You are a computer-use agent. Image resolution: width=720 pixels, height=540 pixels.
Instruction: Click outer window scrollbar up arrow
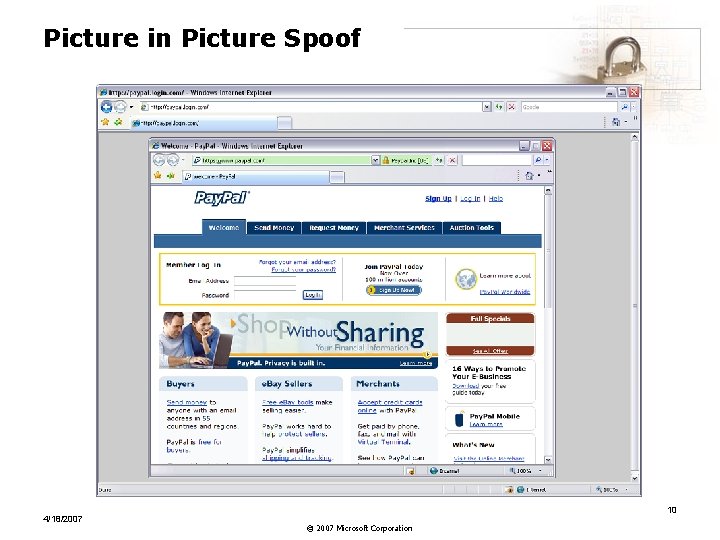click(635, 137)
